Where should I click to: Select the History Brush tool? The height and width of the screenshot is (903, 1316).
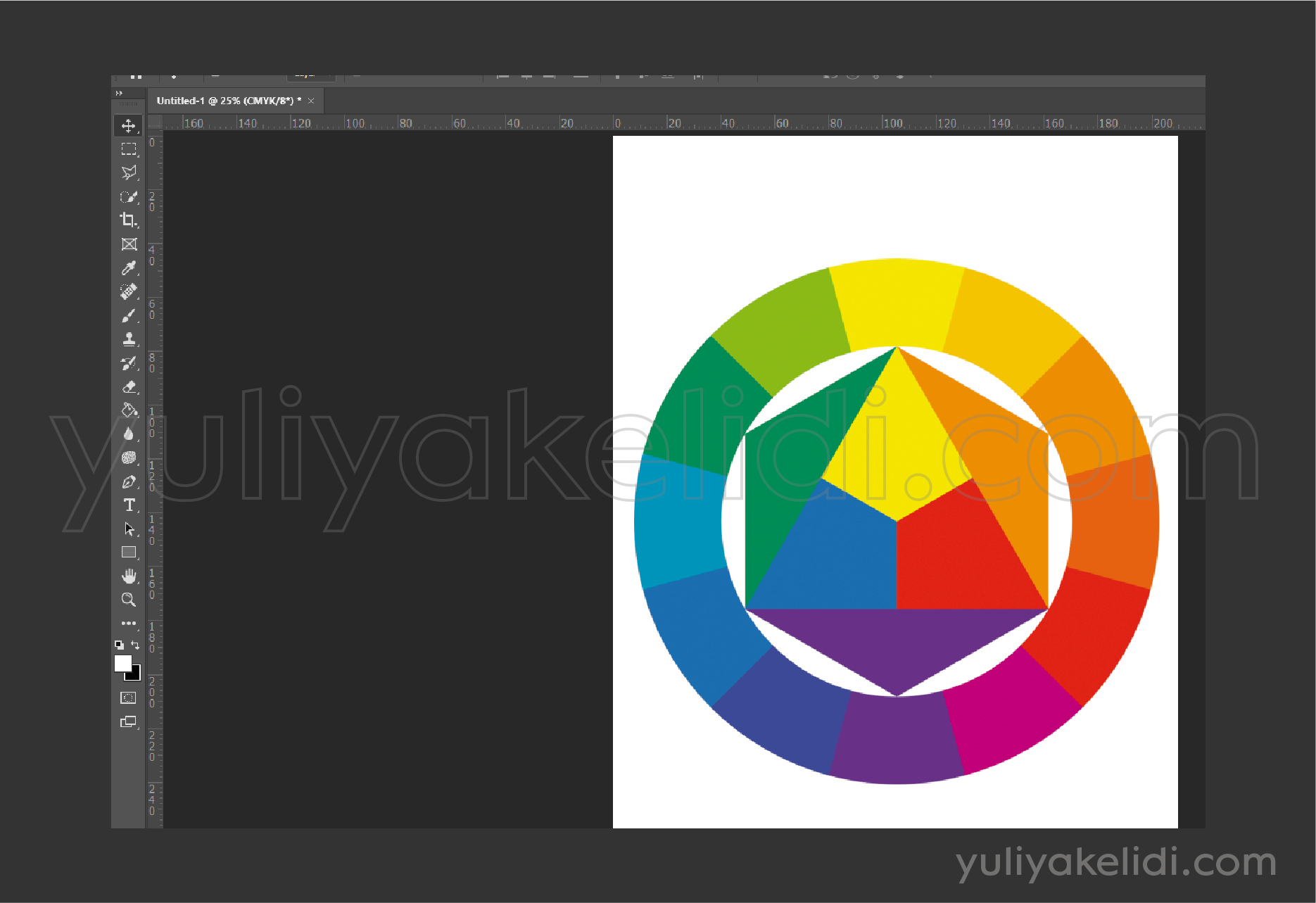(x=128, y=363)
